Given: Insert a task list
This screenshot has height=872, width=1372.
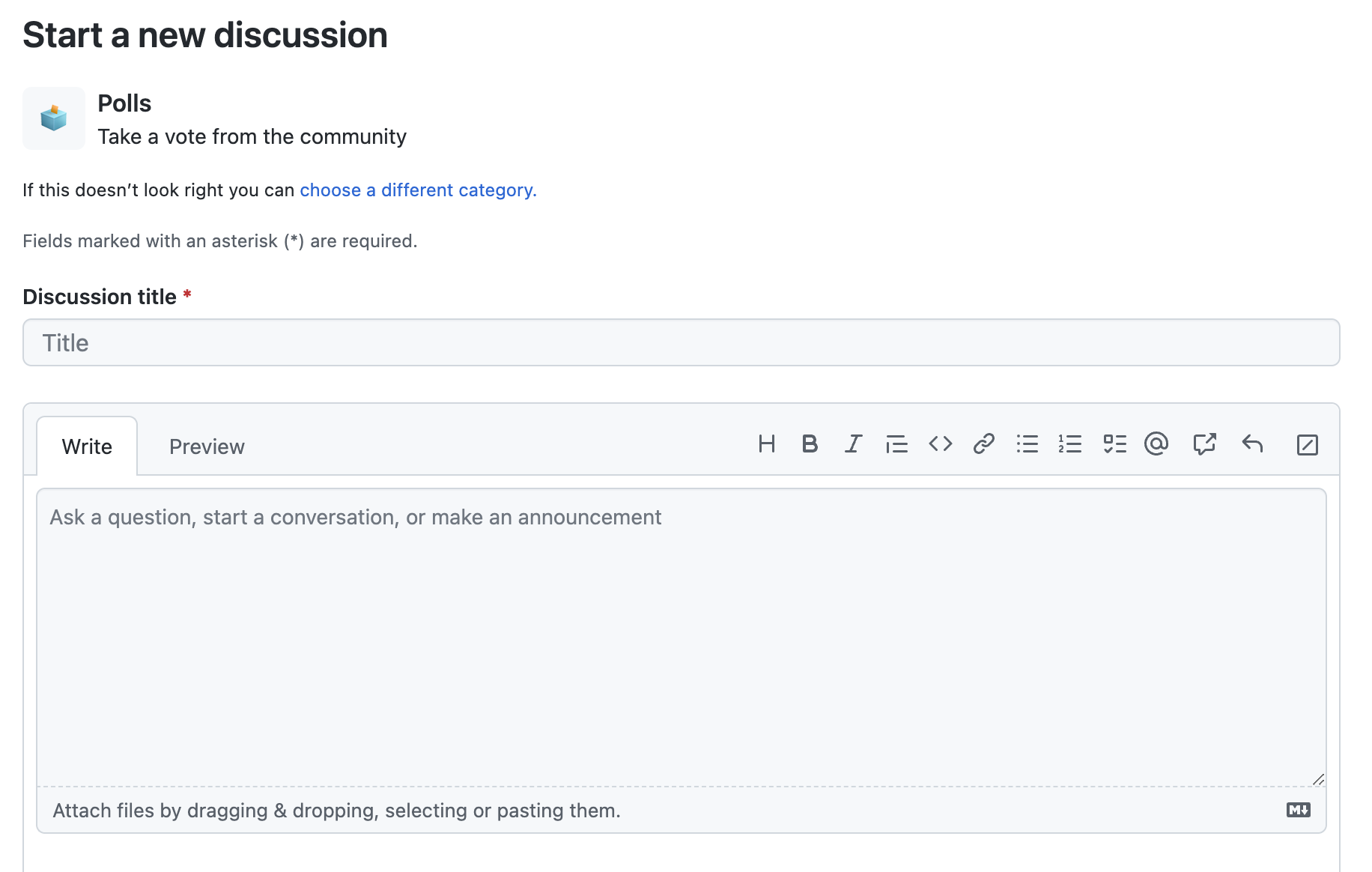Looking at the screenshot, I should (1114, 443).
